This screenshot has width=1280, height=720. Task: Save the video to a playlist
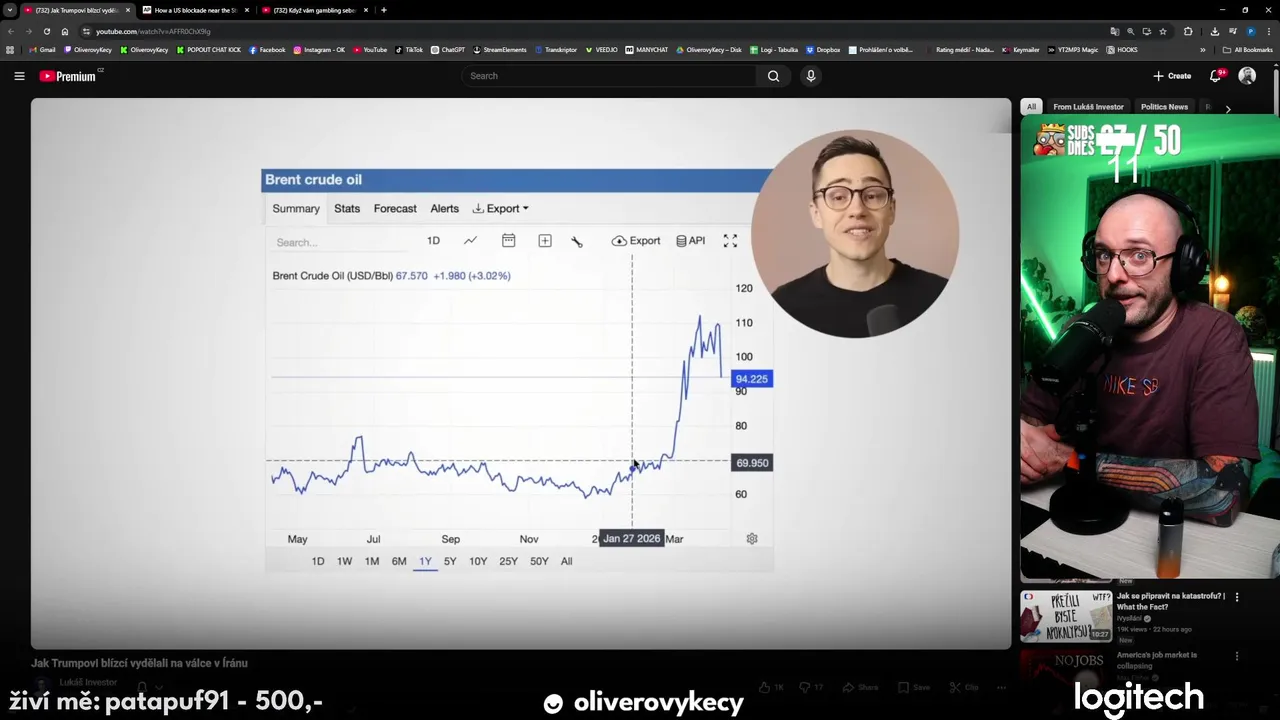click(x=915, y=687)
